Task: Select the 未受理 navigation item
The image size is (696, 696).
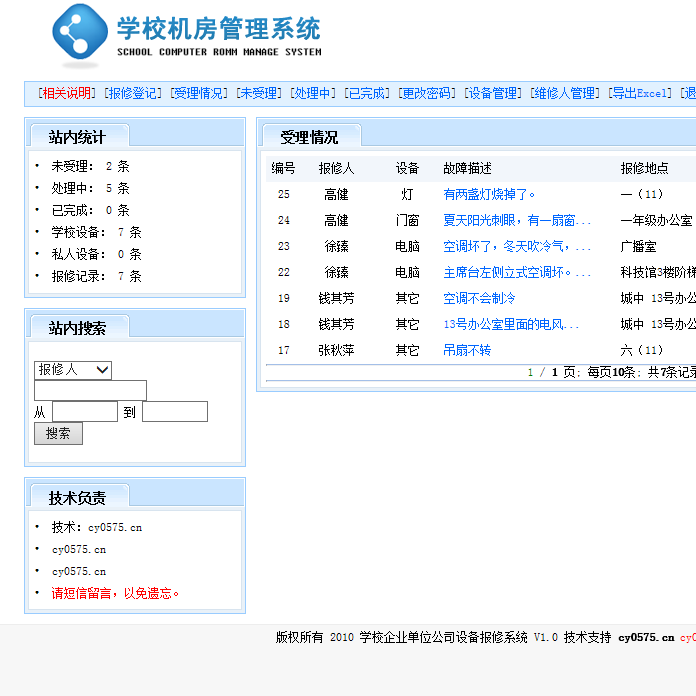Action: coord(259,93)
